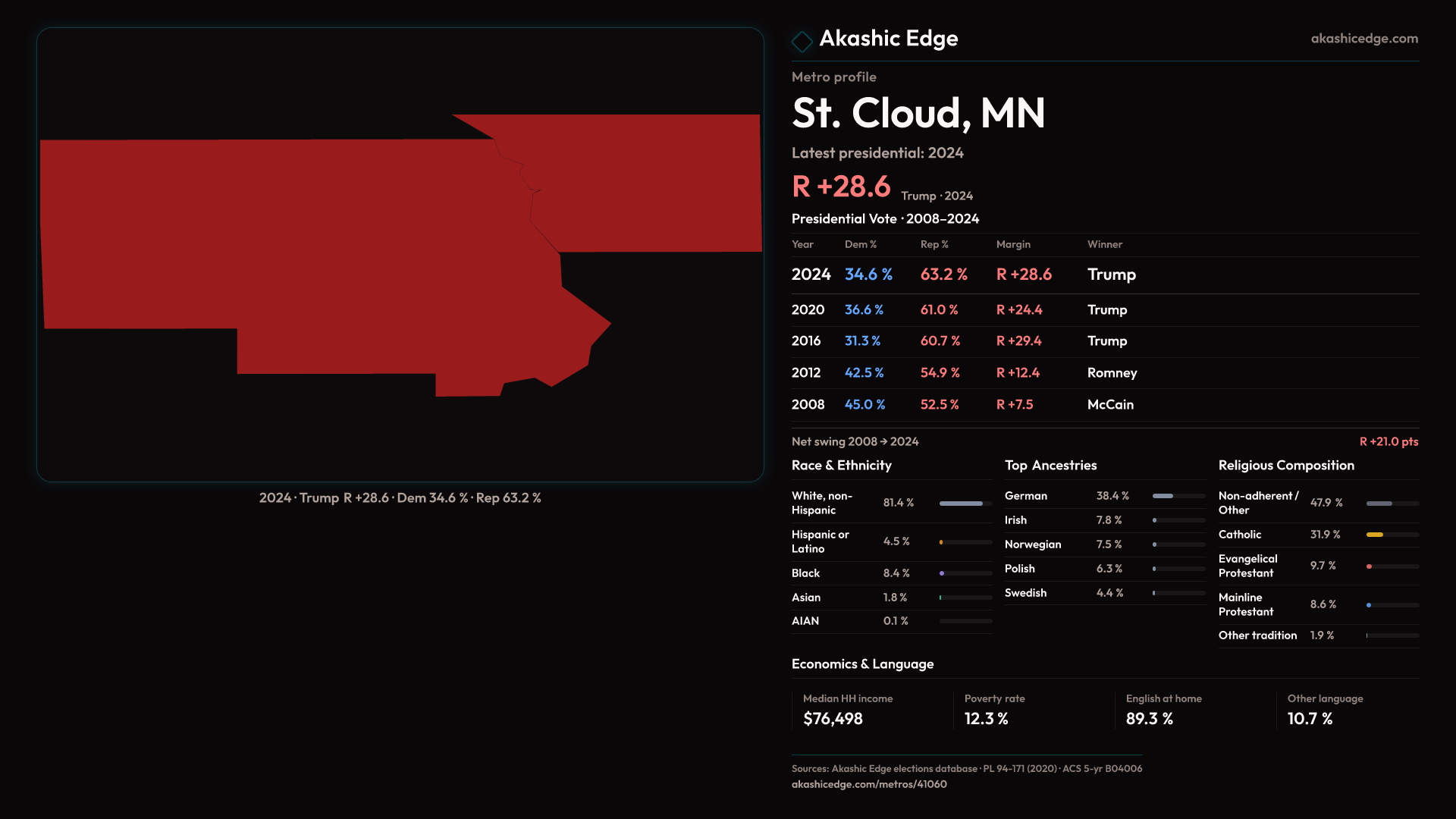Click the 2008 McCain winner cell
The width and height of the screenshot is (1456, 819).
point(1110,405)
